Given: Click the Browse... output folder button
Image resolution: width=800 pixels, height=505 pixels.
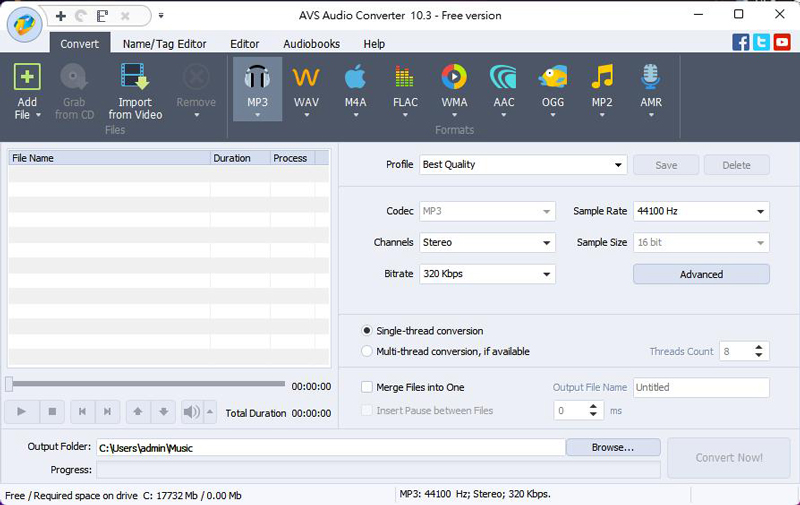Looking at the screenshot, I should pos(613,447).
